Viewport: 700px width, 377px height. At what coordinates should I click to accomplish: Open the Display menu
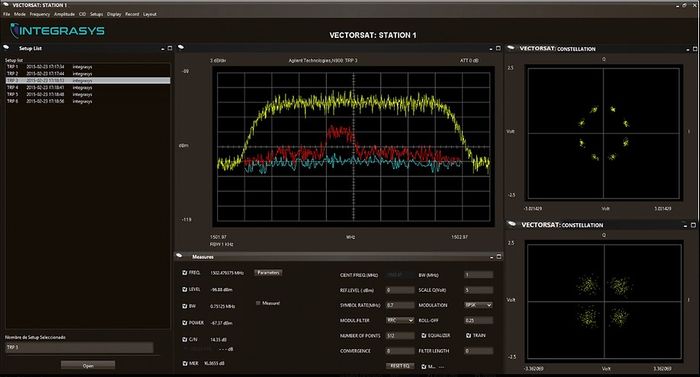(x=114, y=14)
